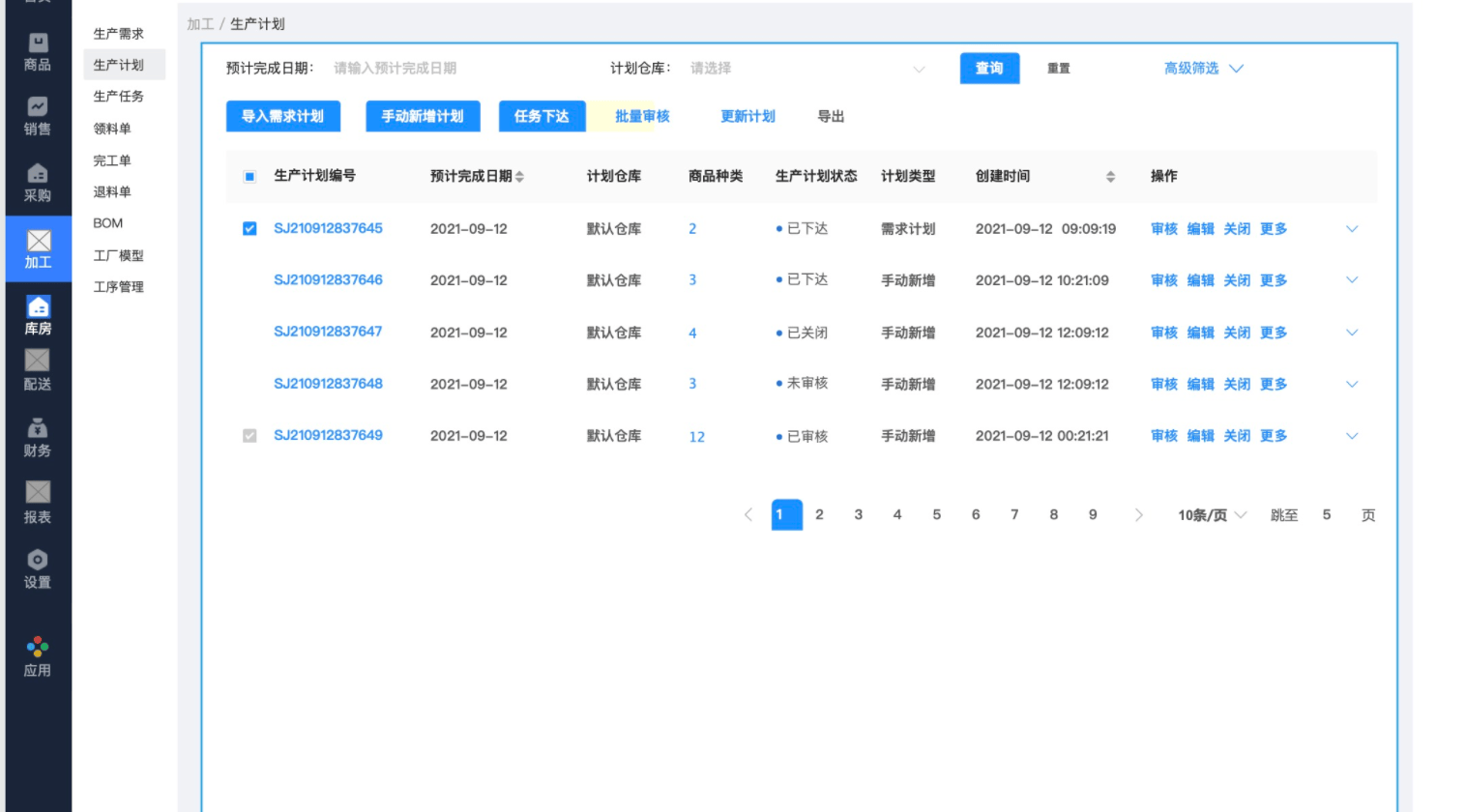Go to next page arrow
The image size is (1466, 812).
click(1138, 515)
